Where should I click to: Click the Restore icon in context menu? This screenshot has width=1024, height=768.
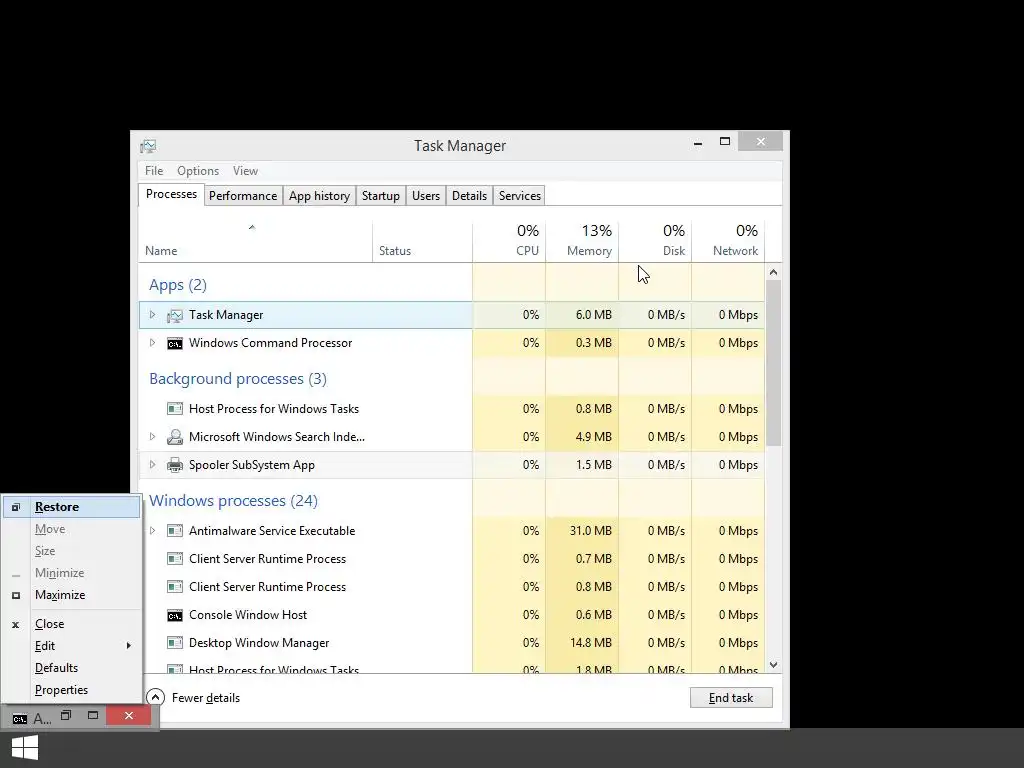point(16,507)
